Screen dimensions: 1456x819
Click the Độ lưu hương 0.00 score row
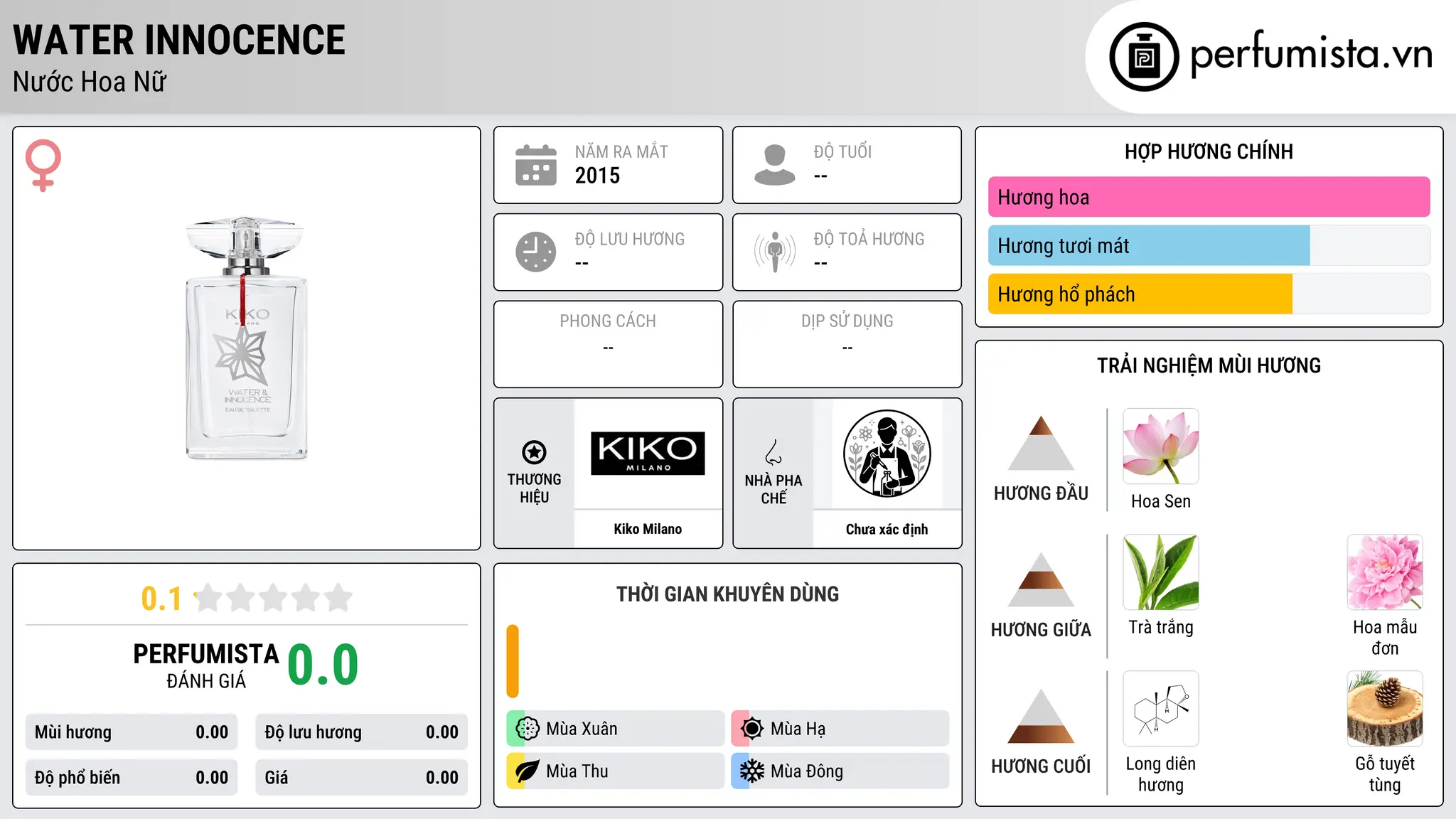(x=362, y=732)
